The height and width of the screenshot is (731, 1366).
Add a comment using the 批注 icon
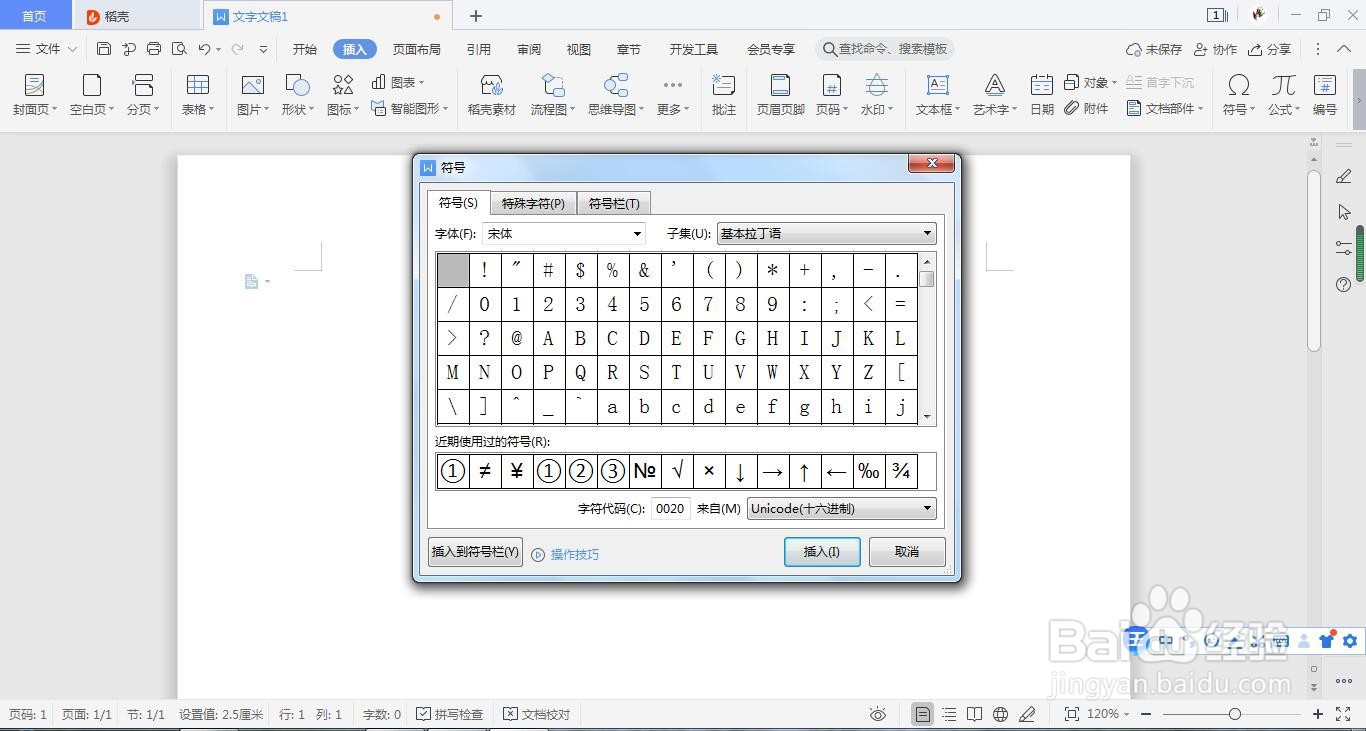click(x=723, y=95)
